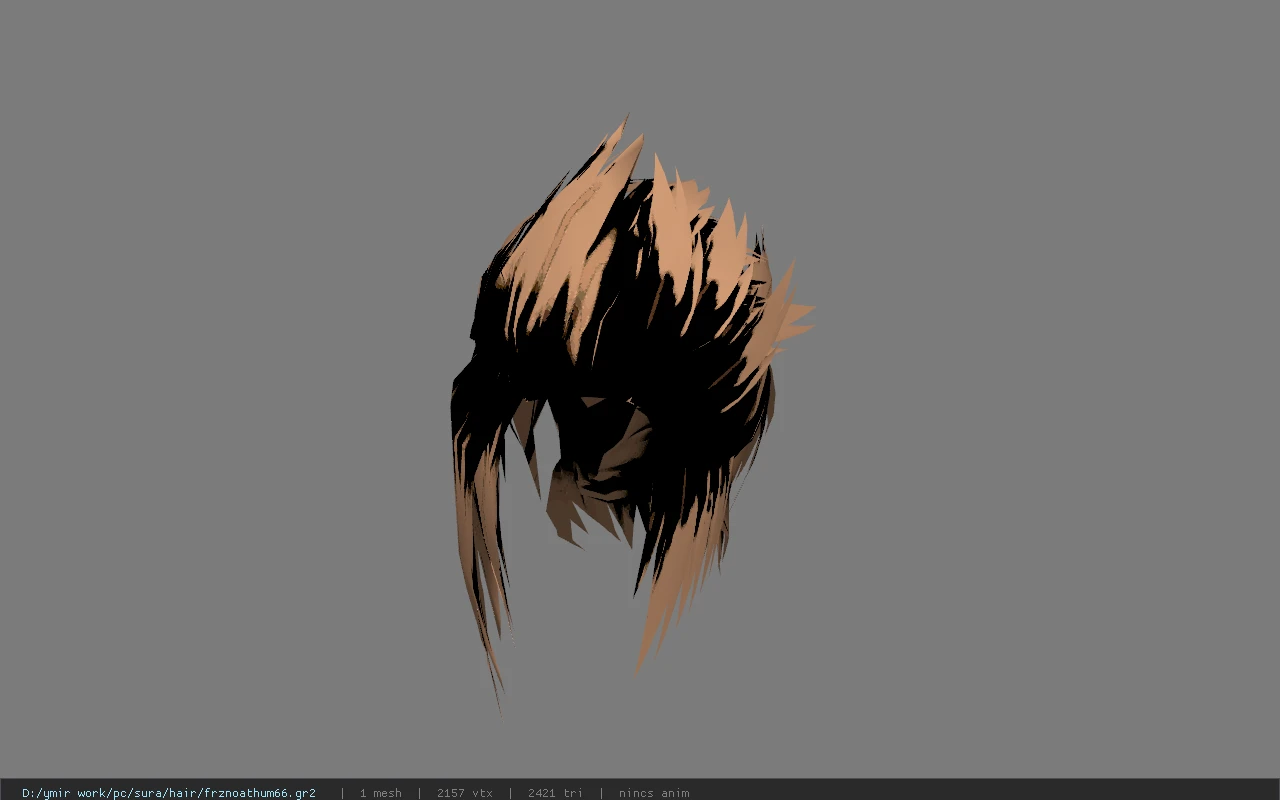Click the 'nincs anim' status text

[x=654, y=793]
